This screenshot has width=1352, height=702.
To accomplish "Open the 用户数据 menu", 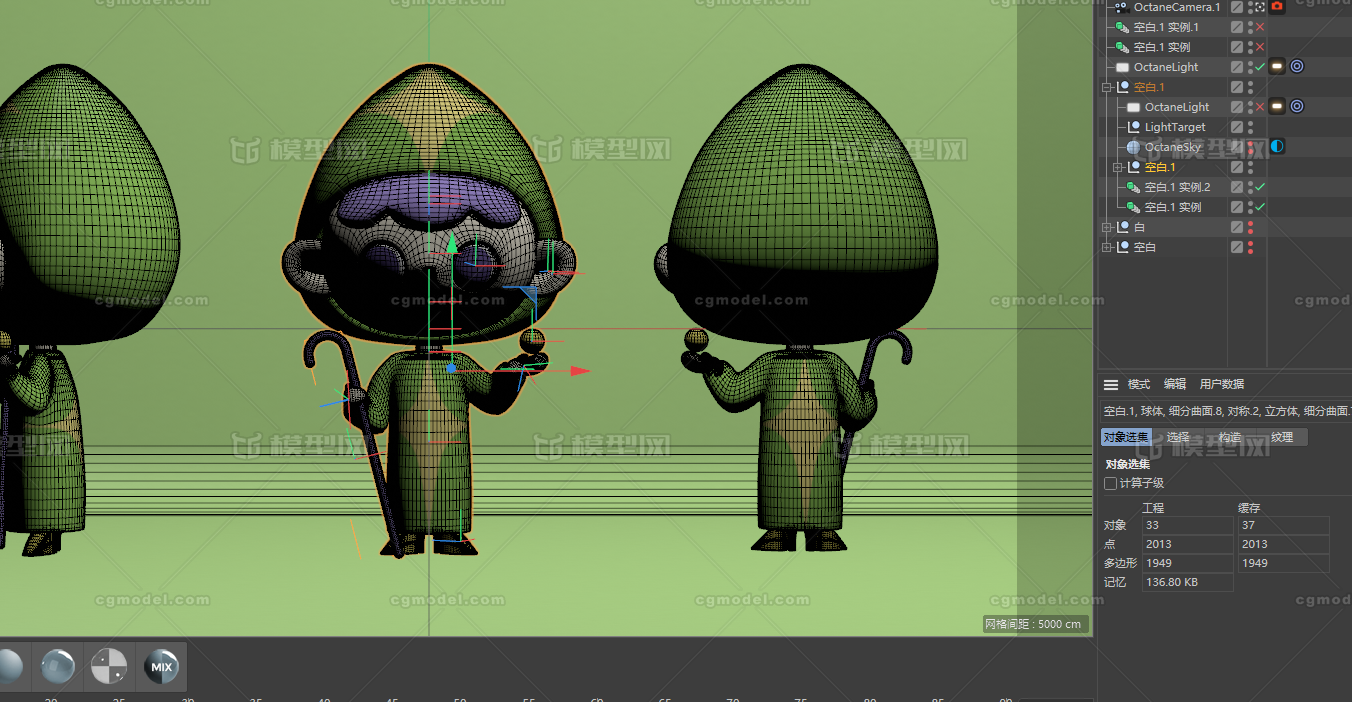I will (x=1222, y=385).
